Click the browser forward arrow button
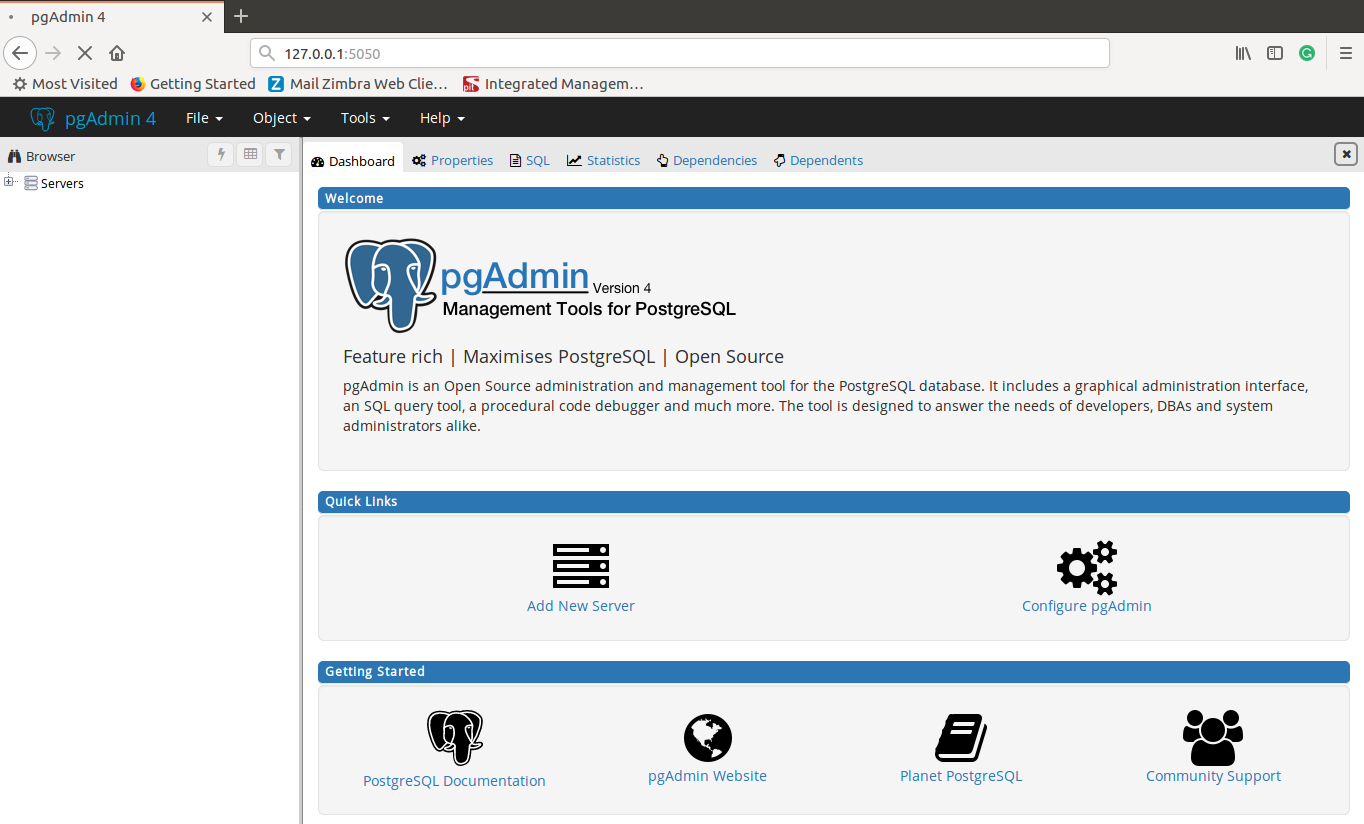 54,53
